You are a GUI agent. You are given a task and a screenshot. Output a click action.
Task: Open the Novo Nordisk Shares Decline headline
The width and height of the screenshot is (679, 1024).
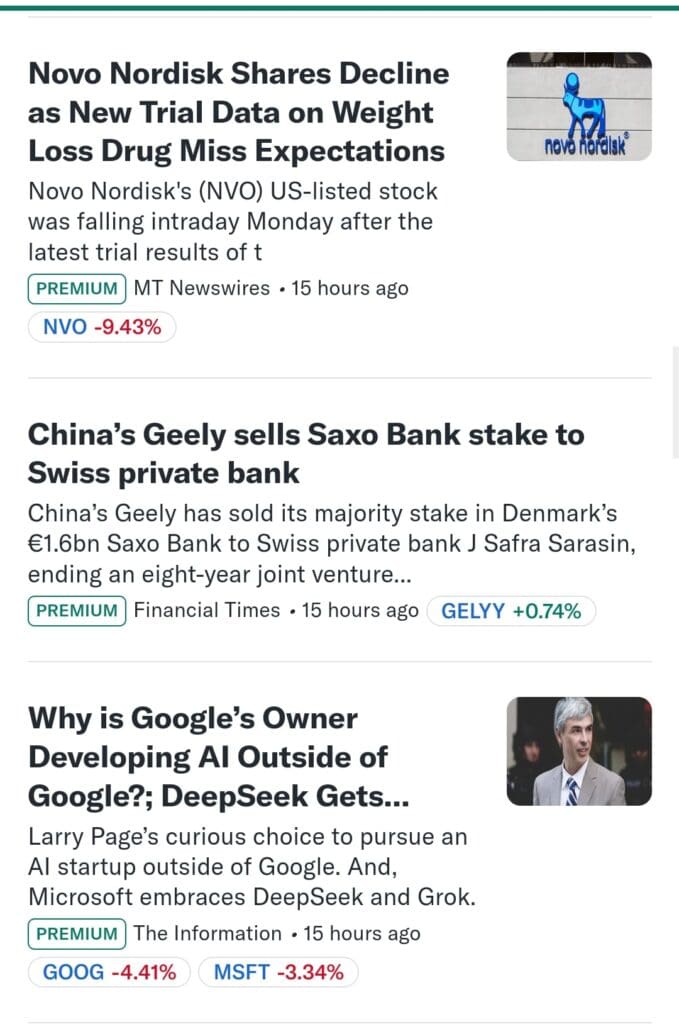[x=238, y=112]
